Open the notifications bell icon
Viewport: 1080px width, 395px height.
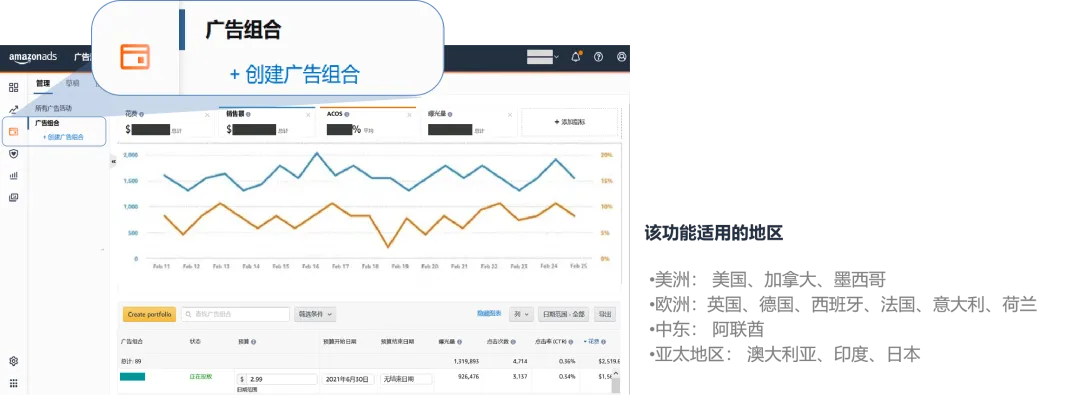576,57
